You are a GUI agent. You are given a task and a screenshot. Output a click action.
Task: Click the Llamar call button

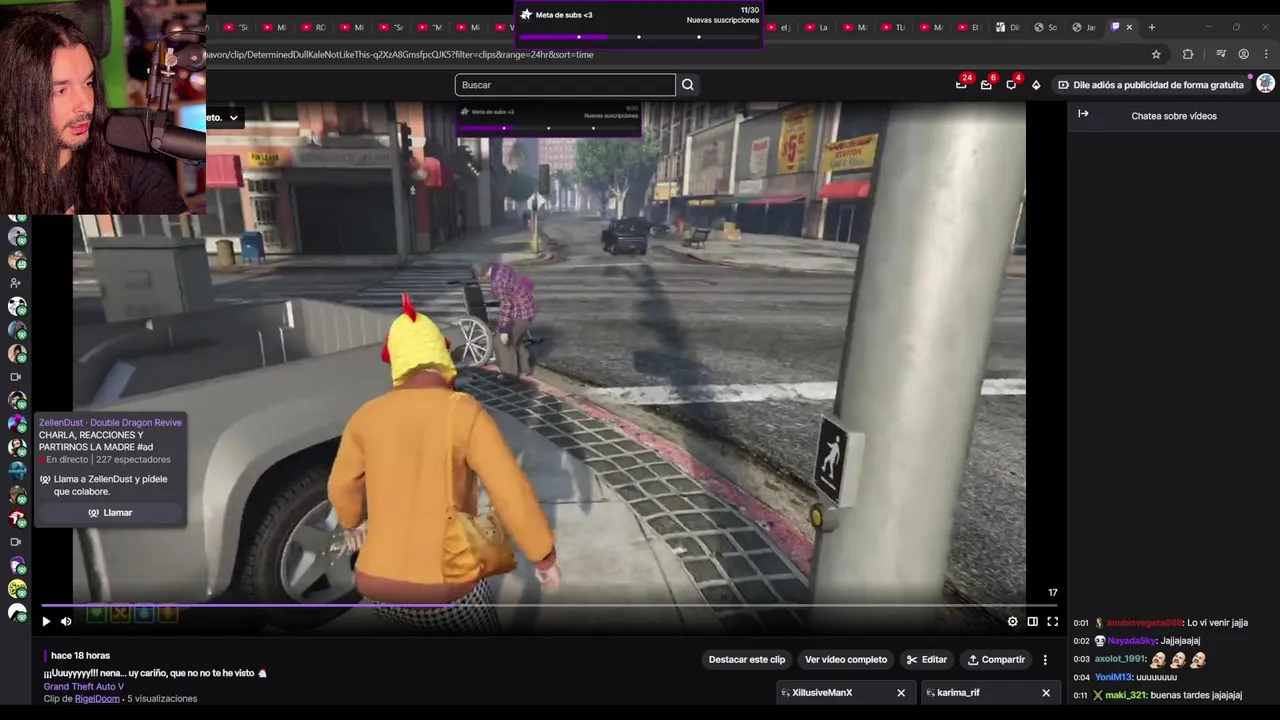(110, 513)
